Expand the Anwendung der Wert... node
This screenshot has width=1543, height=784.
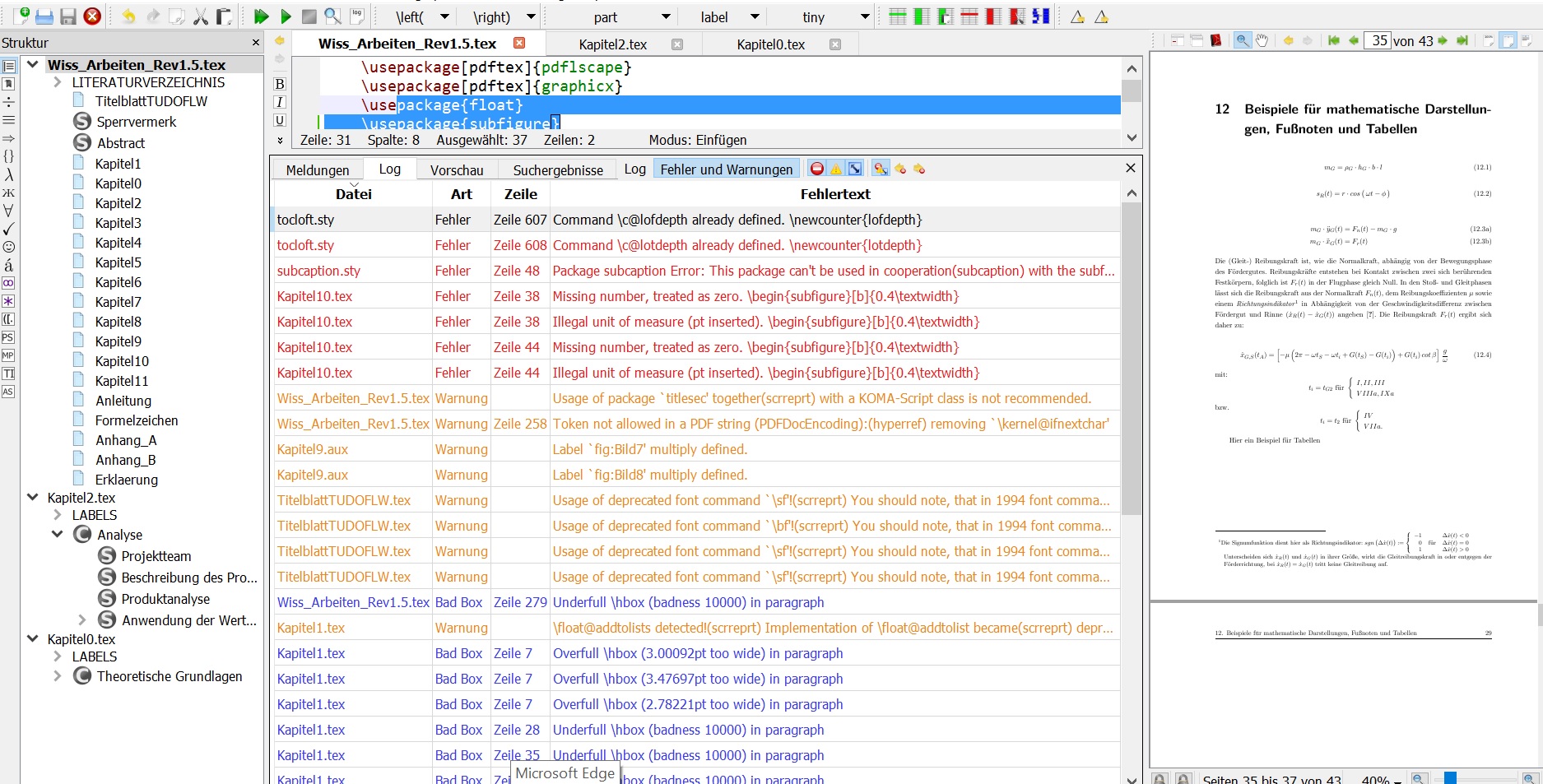(81, 620)
